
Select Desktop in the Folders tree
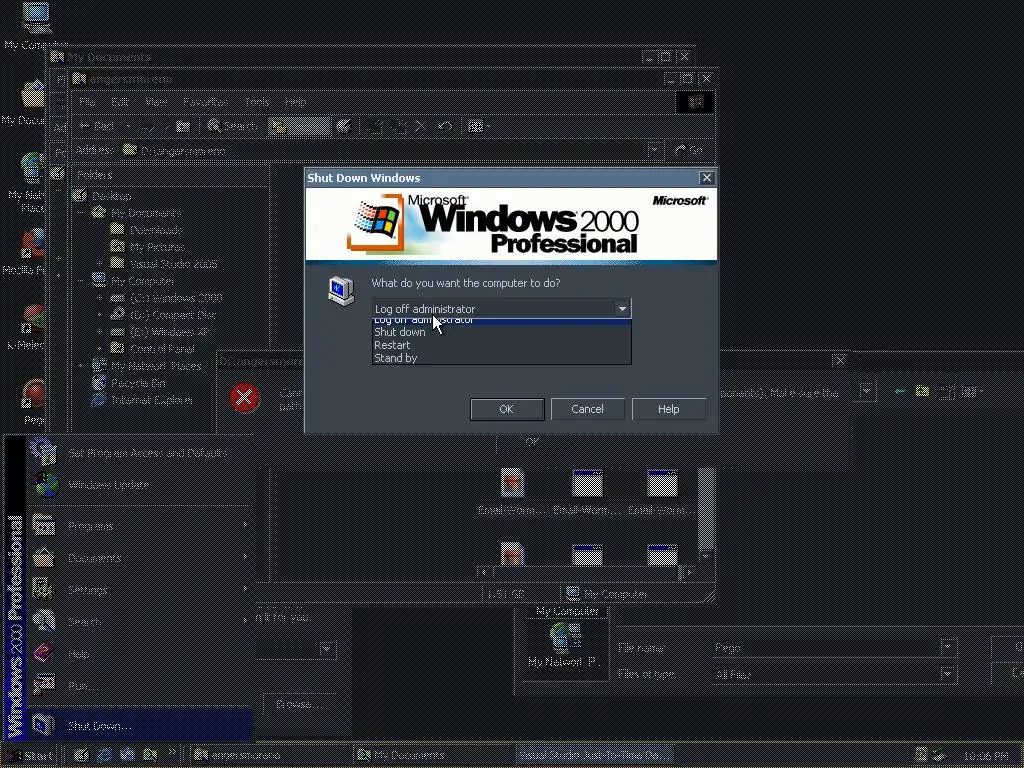pos(112,196)
